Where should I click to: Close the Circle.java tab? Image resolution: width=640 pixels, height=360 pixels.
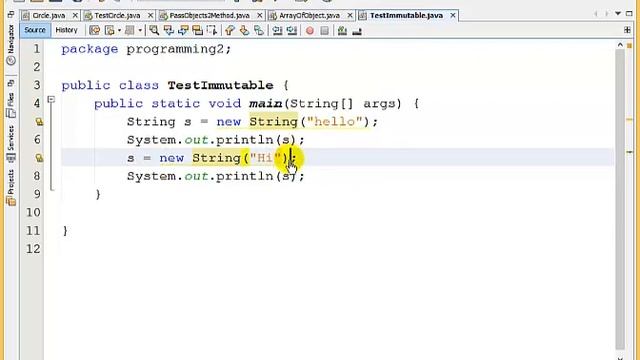(x=75, y=16)
